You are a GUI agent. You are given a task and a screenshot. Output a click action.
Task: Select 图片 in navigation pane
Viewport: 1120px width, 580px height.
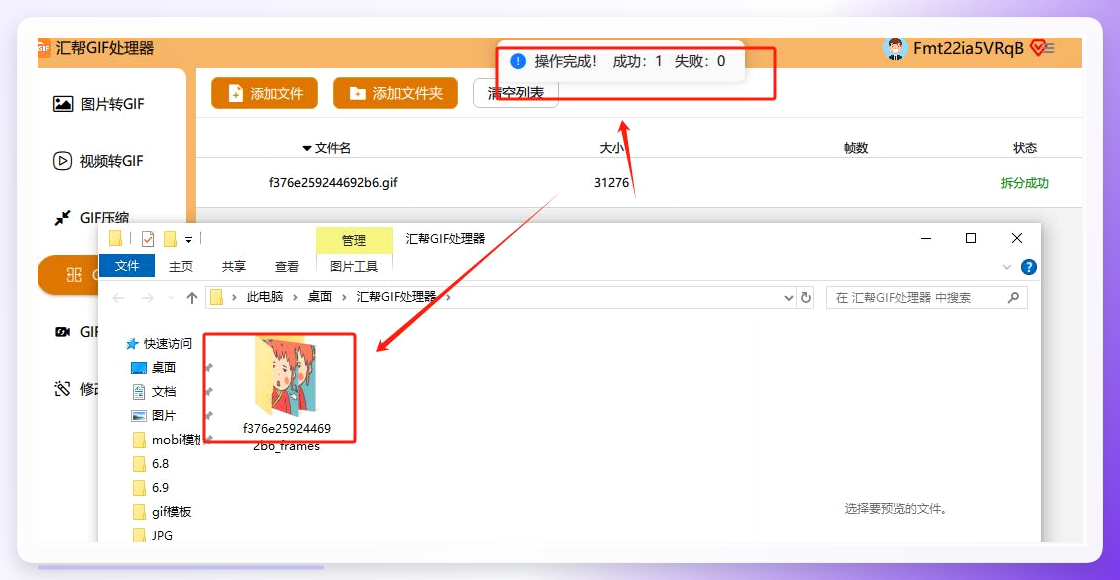coord(153,416)
